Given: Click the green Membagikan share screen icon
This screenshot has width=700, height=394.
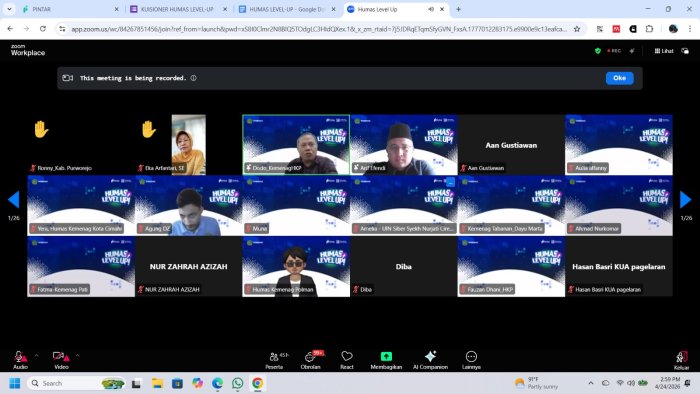Looking at the screenshot, I should pos(386,357).
